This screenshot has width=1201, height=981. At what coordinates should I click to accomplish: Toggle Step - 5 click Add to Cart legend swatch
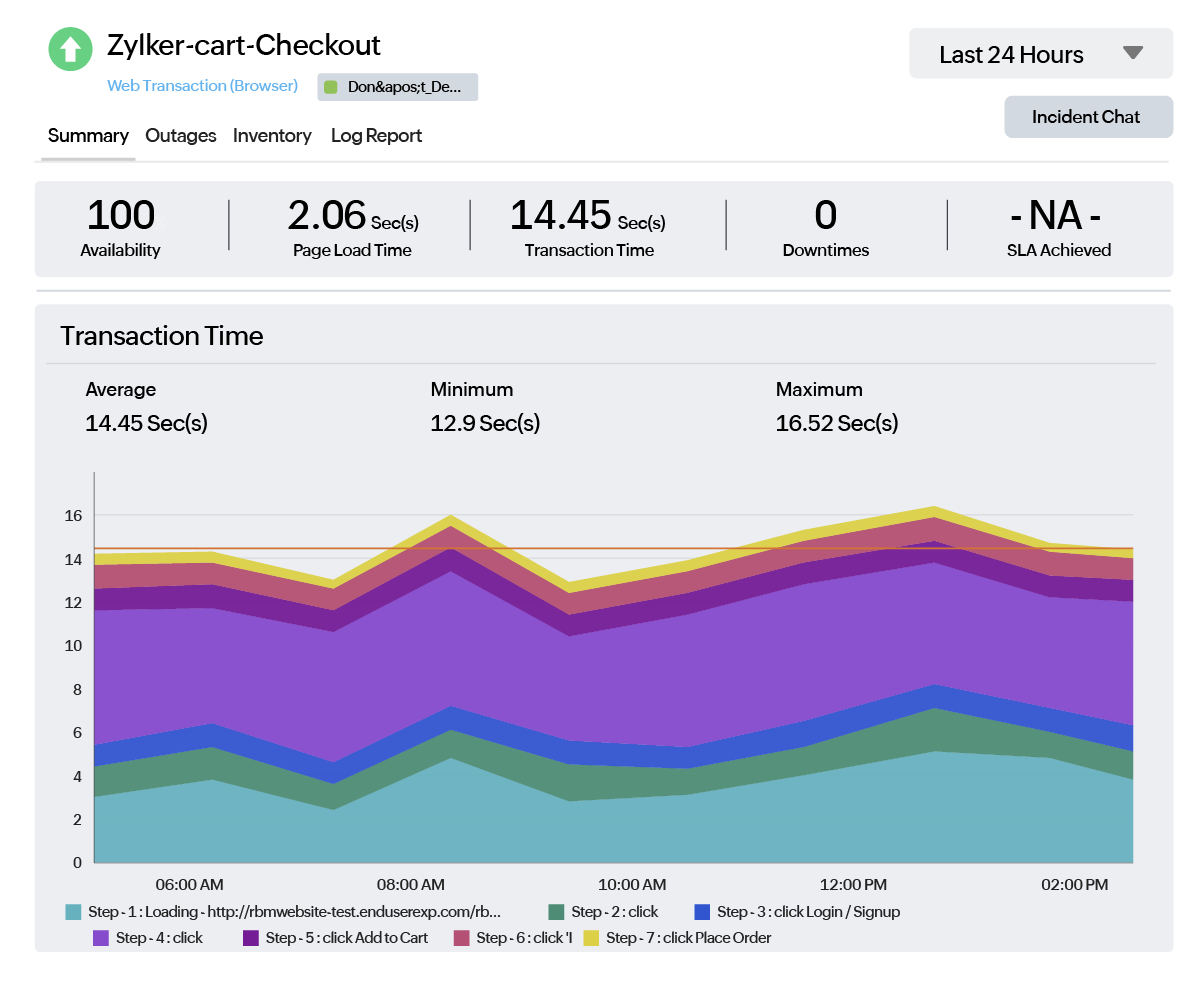(251, 938)
